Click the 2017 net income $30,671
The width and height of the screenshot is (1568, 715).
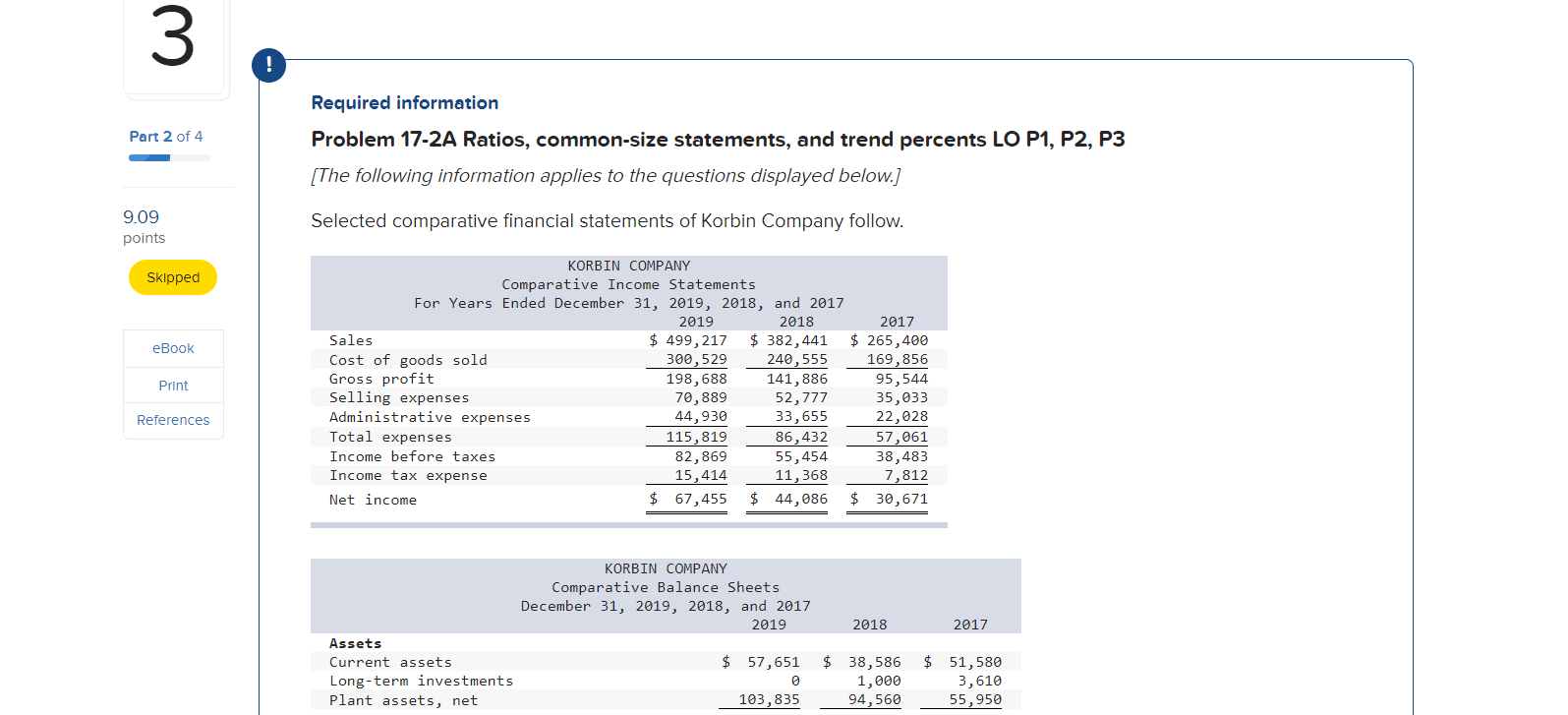889,499
